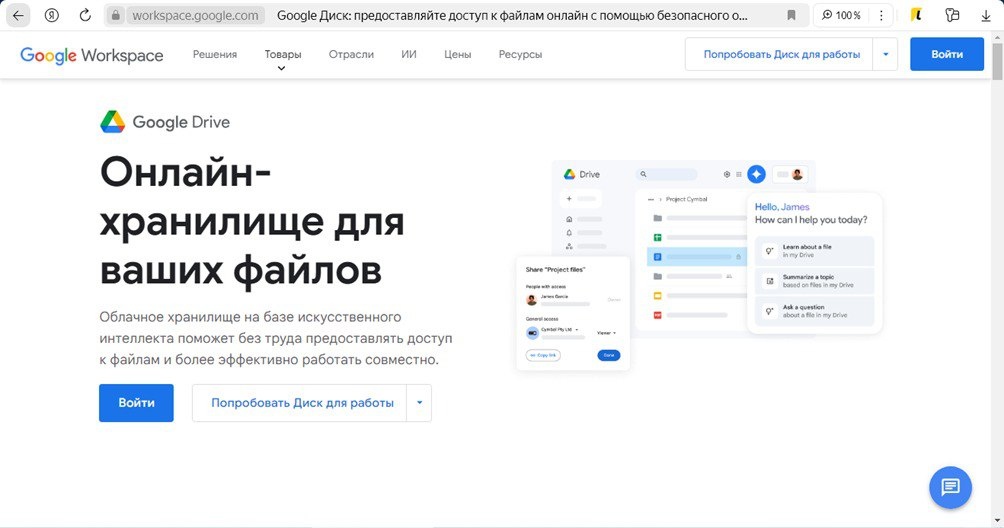Click the scrollbar down arrow
Screen dimensions: 1004x528
point(997,521)
